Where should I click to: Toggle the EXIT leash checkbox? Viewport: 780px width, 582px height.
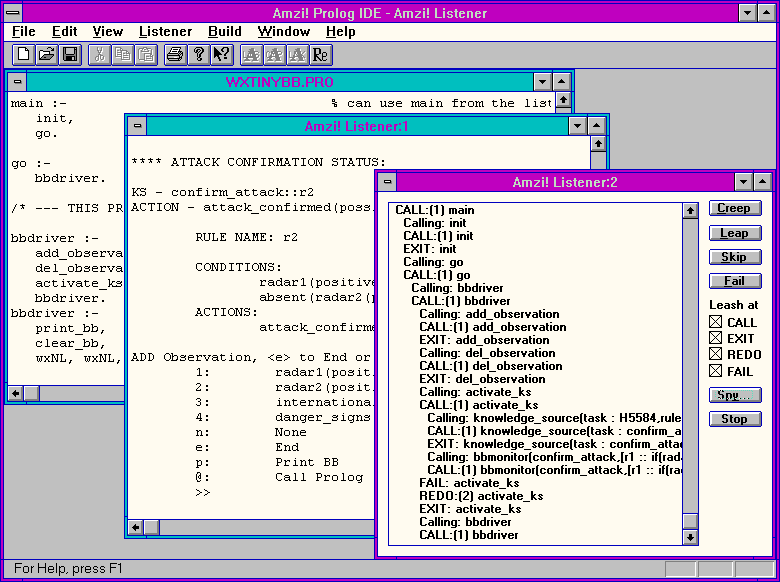[x=715, y=338]
